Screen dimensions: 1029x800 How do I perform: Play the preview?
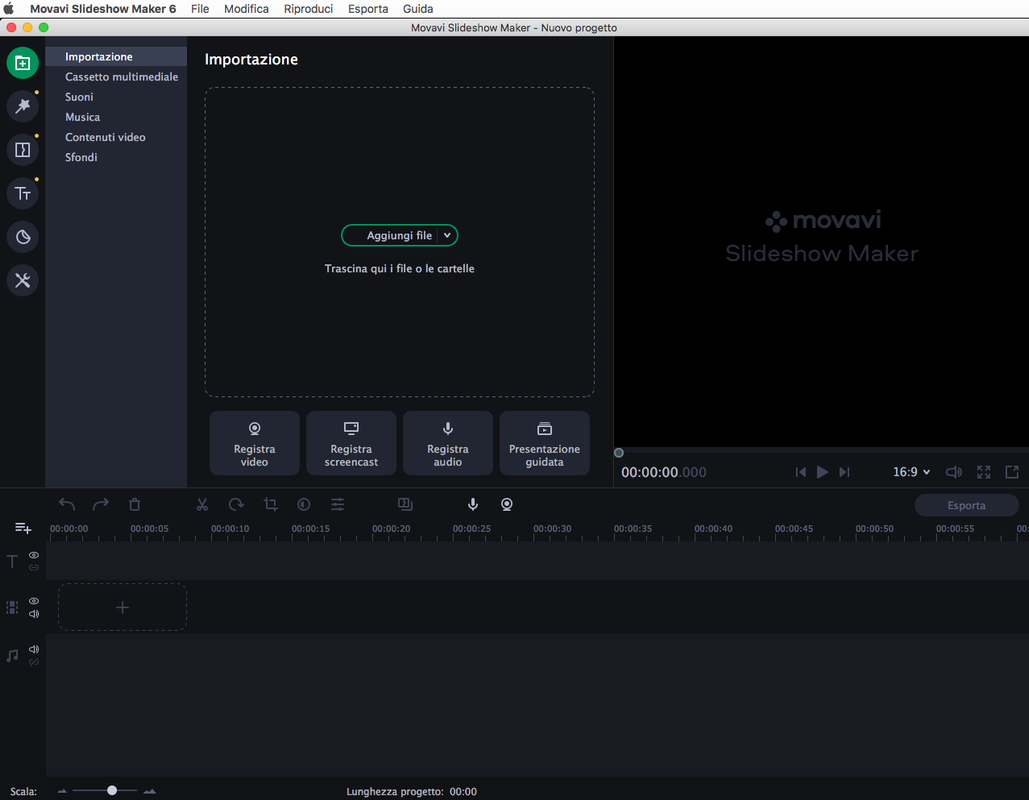pos(822,472)
